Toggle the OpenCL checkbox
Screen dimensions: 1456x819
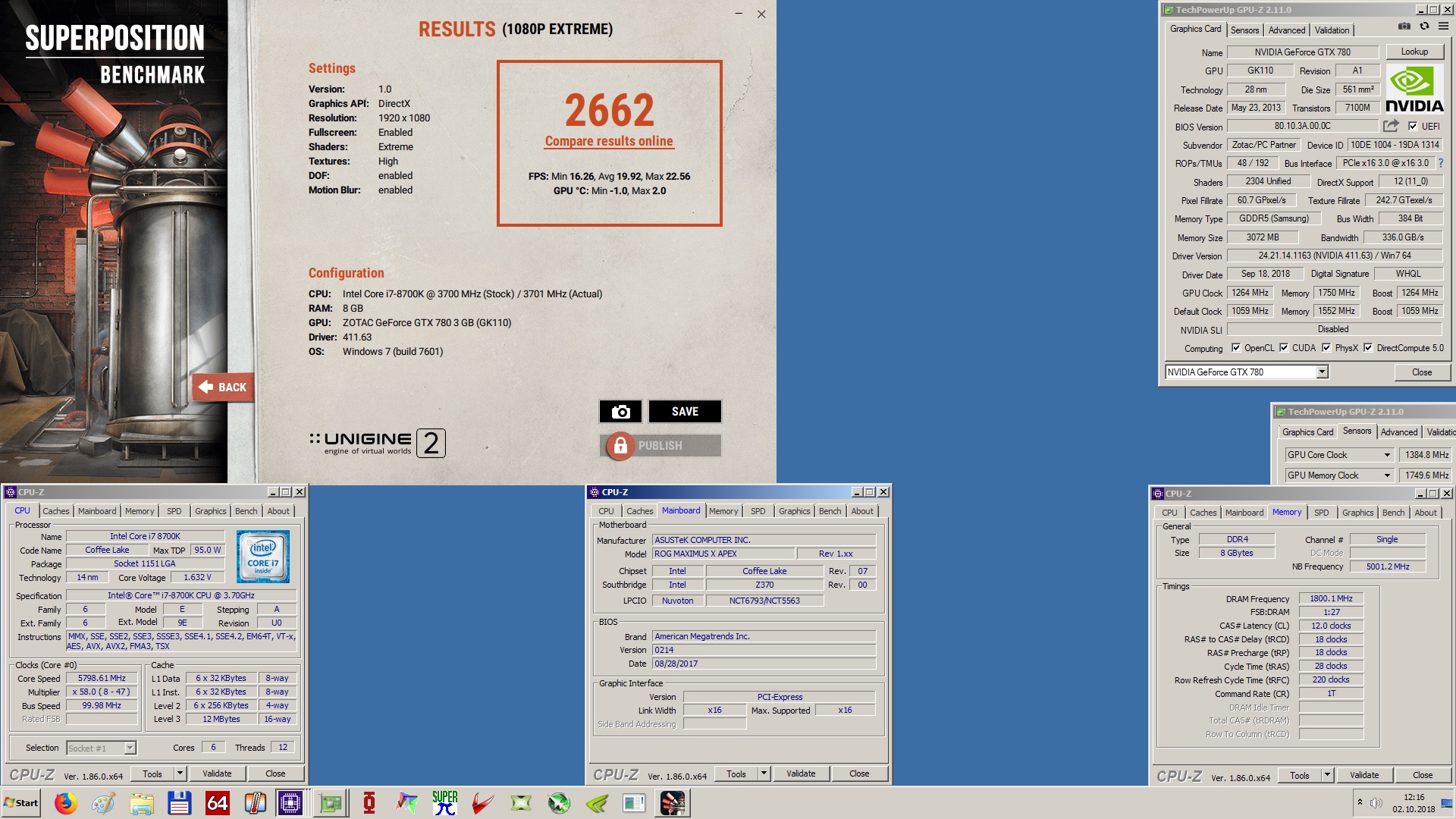[x=1236, y=348]
